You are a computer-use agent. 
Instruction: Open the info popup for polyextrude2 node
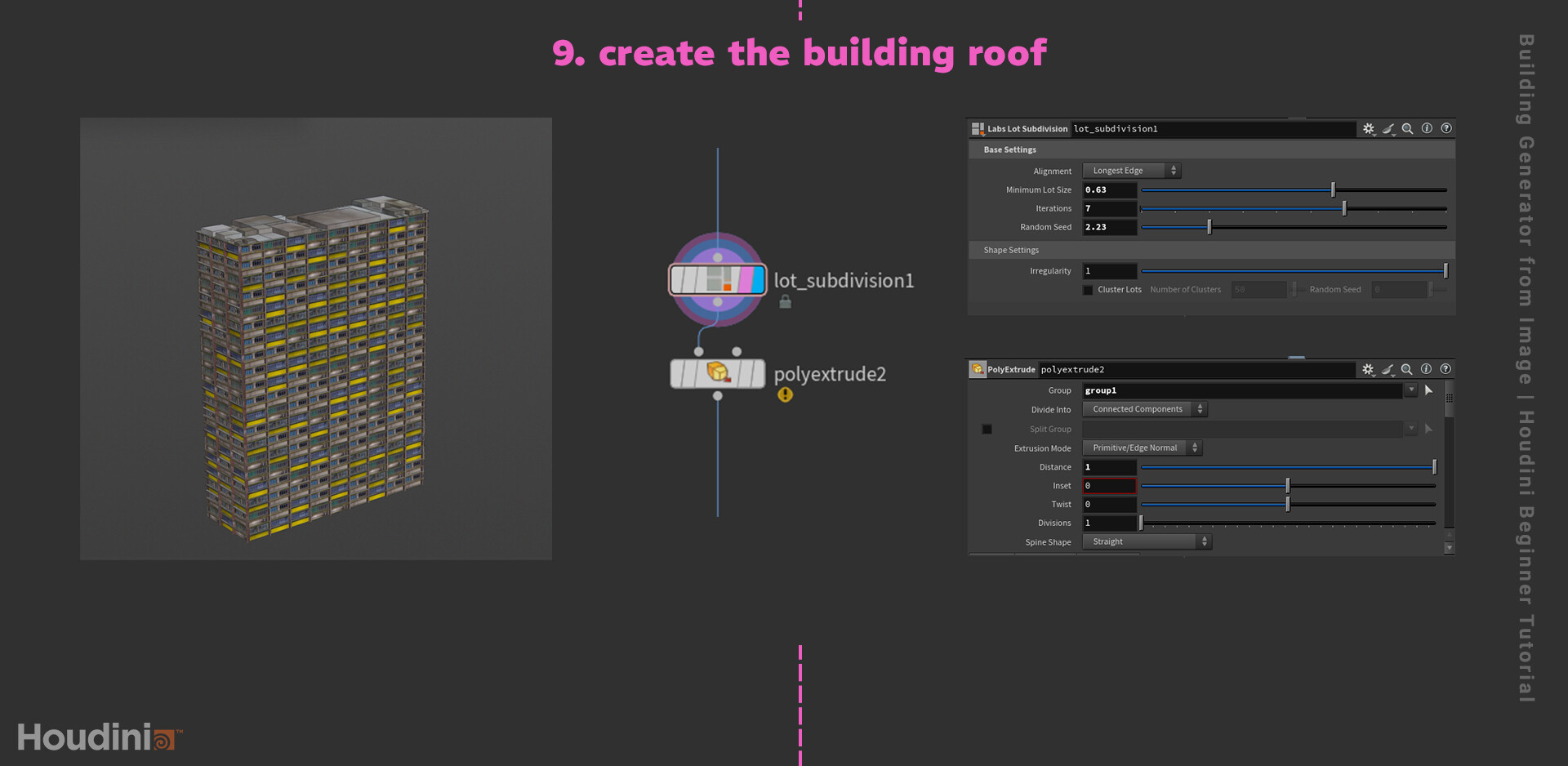(x=1427, y=369)
